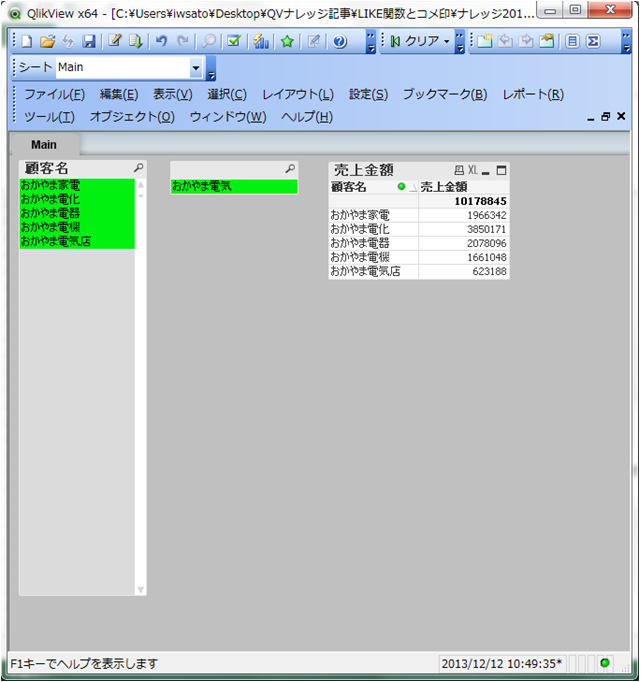The height and width of the screenshot is (682, 644).
Task: Open the ブックマーク(B) menu
Action: pyautogui.click(x=445, y=94)
